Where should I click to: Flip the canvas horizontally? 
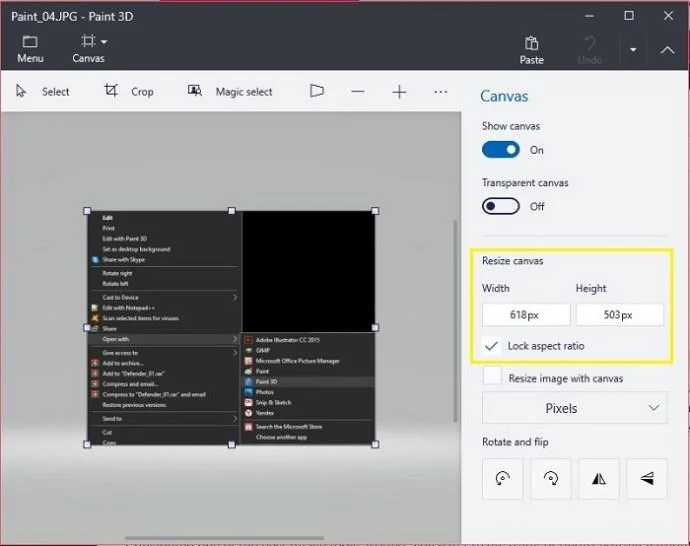click(599, 479)
